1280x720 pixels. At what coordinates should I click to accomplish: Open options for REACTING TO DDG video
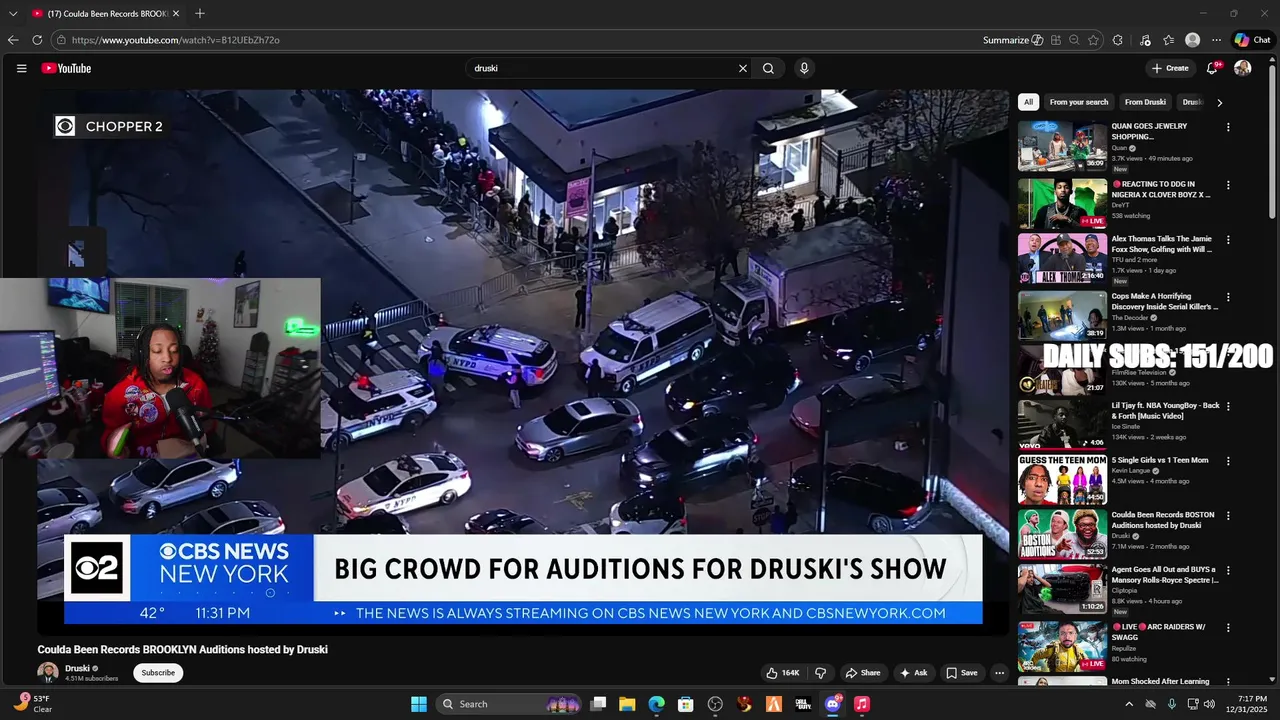(x=1228, y=185)
